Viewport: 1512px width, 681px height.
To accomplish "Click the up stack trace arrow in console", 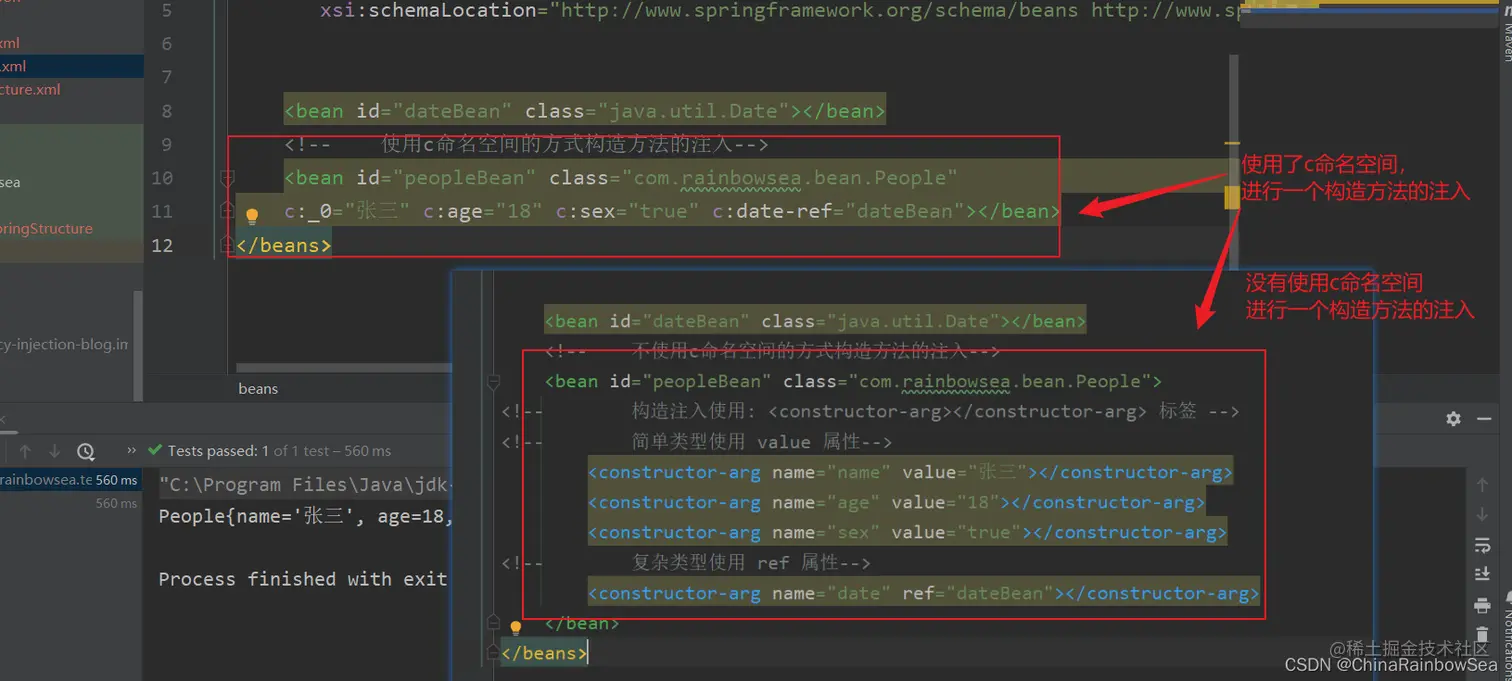I will click(x=1482, y=484).
